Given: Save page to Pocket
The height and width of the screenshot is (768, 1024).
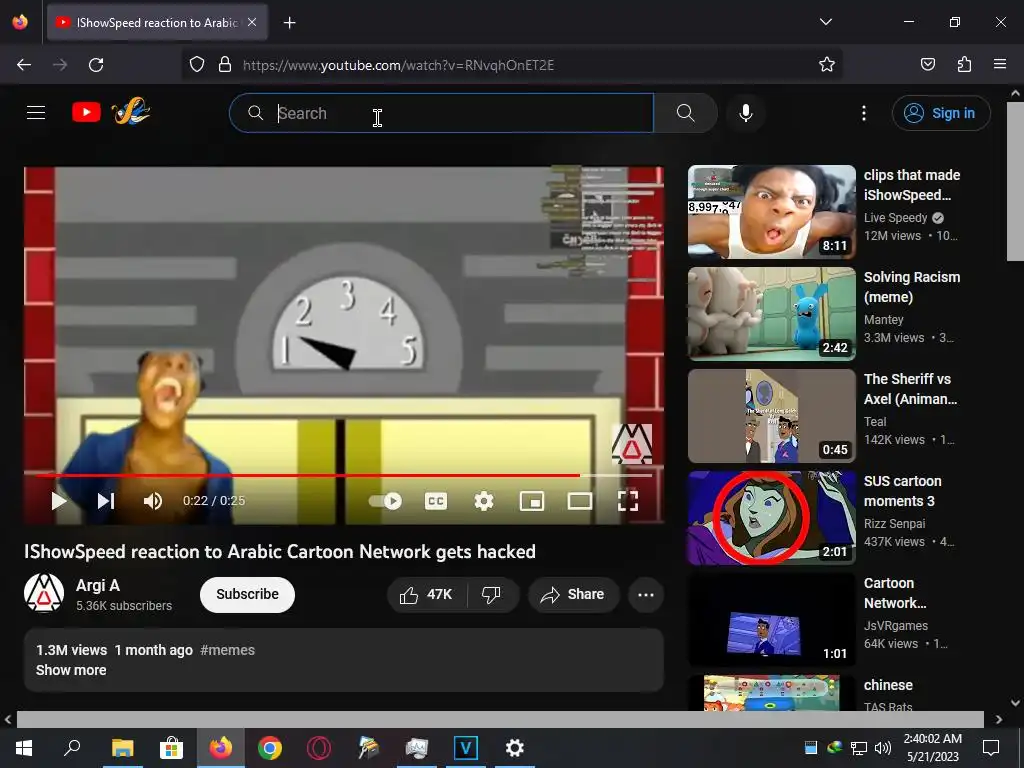Looking at the screenshot, I should coord(927,65).
